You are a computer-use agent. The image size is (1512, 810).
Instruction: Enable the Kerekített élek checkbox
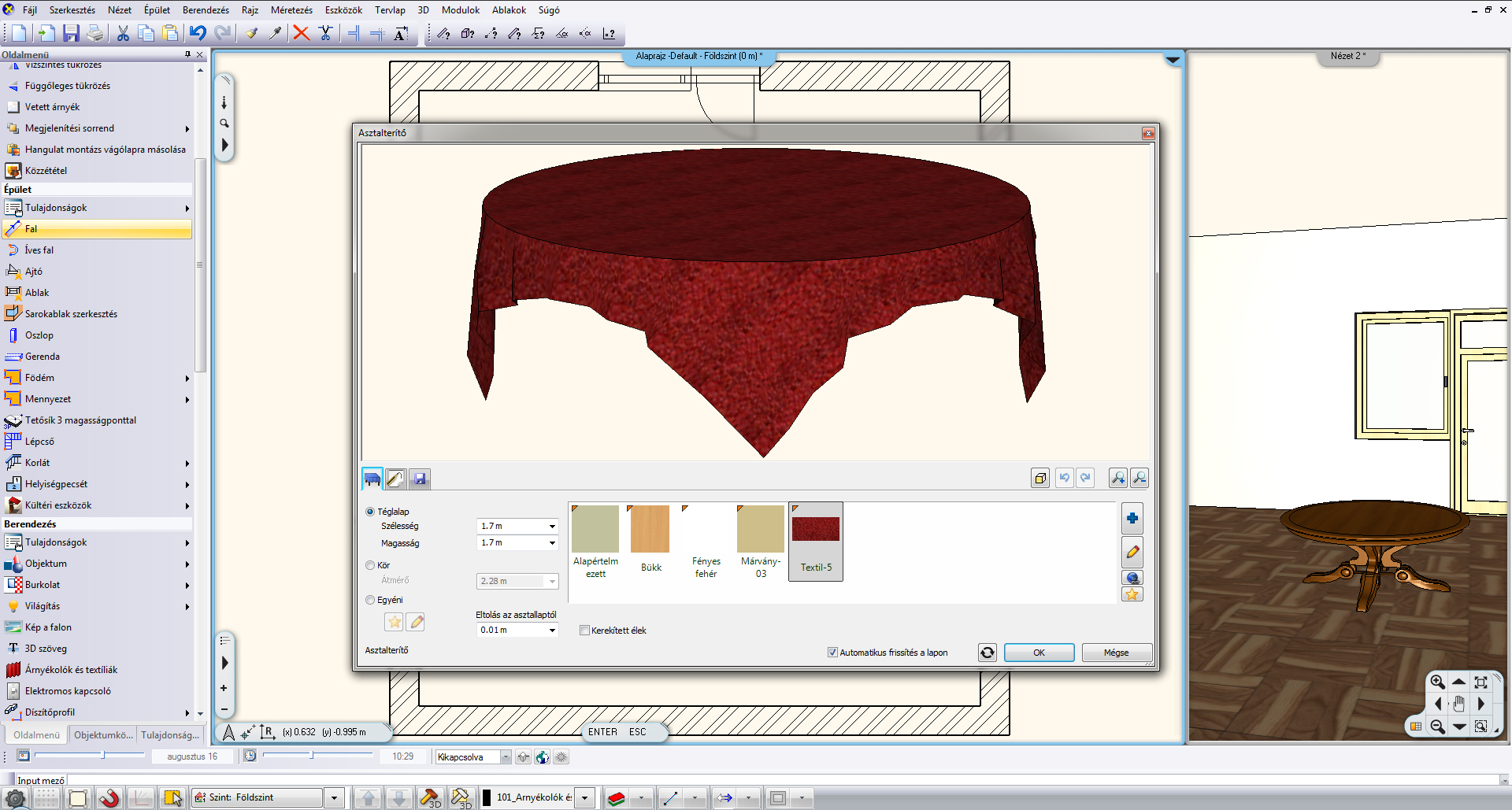[584, 631]
